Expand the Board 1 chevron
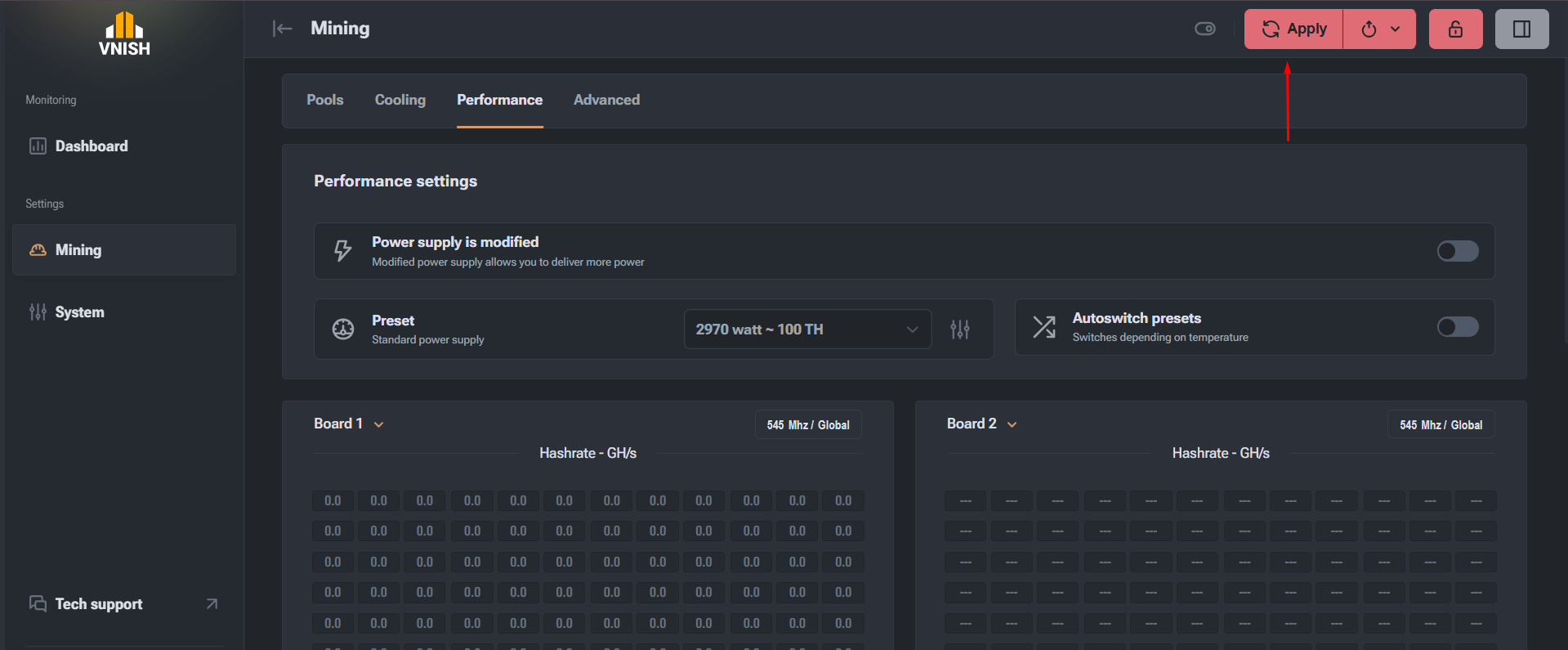1568x650 pixels. pyautogui.click(x=379, y=424)
